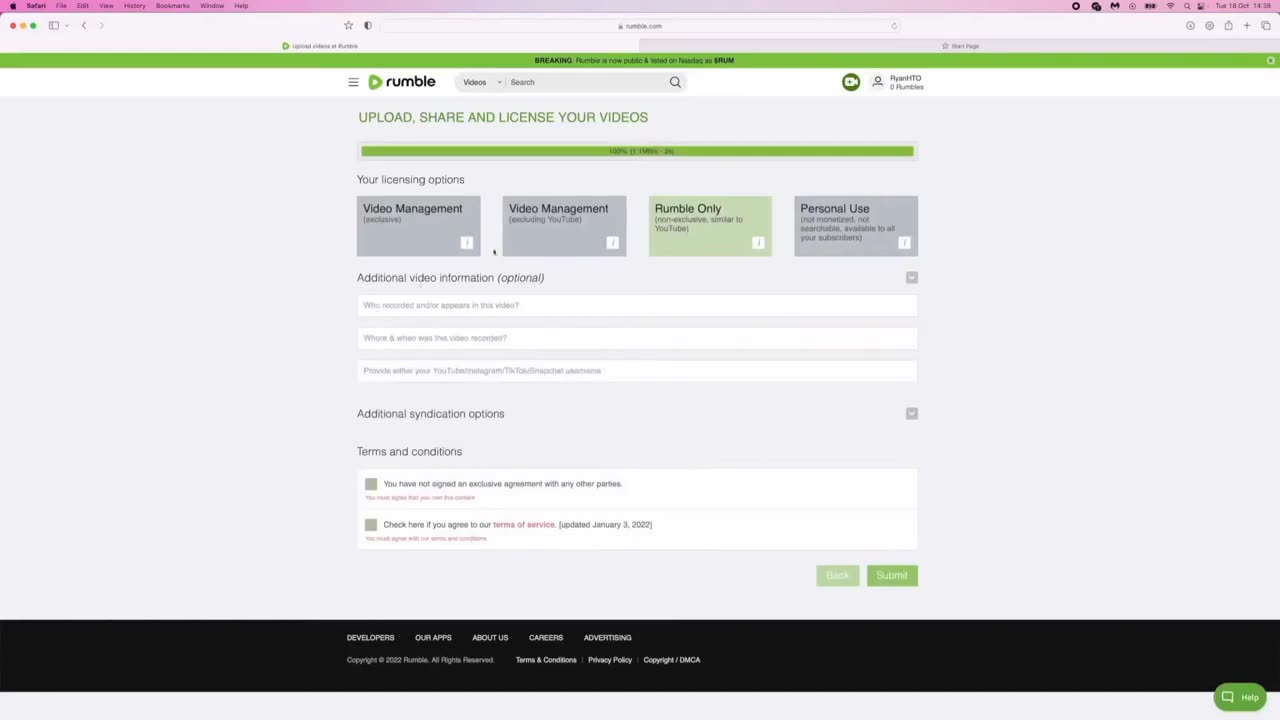Check the no exclusive agreement checkbox
Screen dimensions: 1280x720
[x=371, y=484]
